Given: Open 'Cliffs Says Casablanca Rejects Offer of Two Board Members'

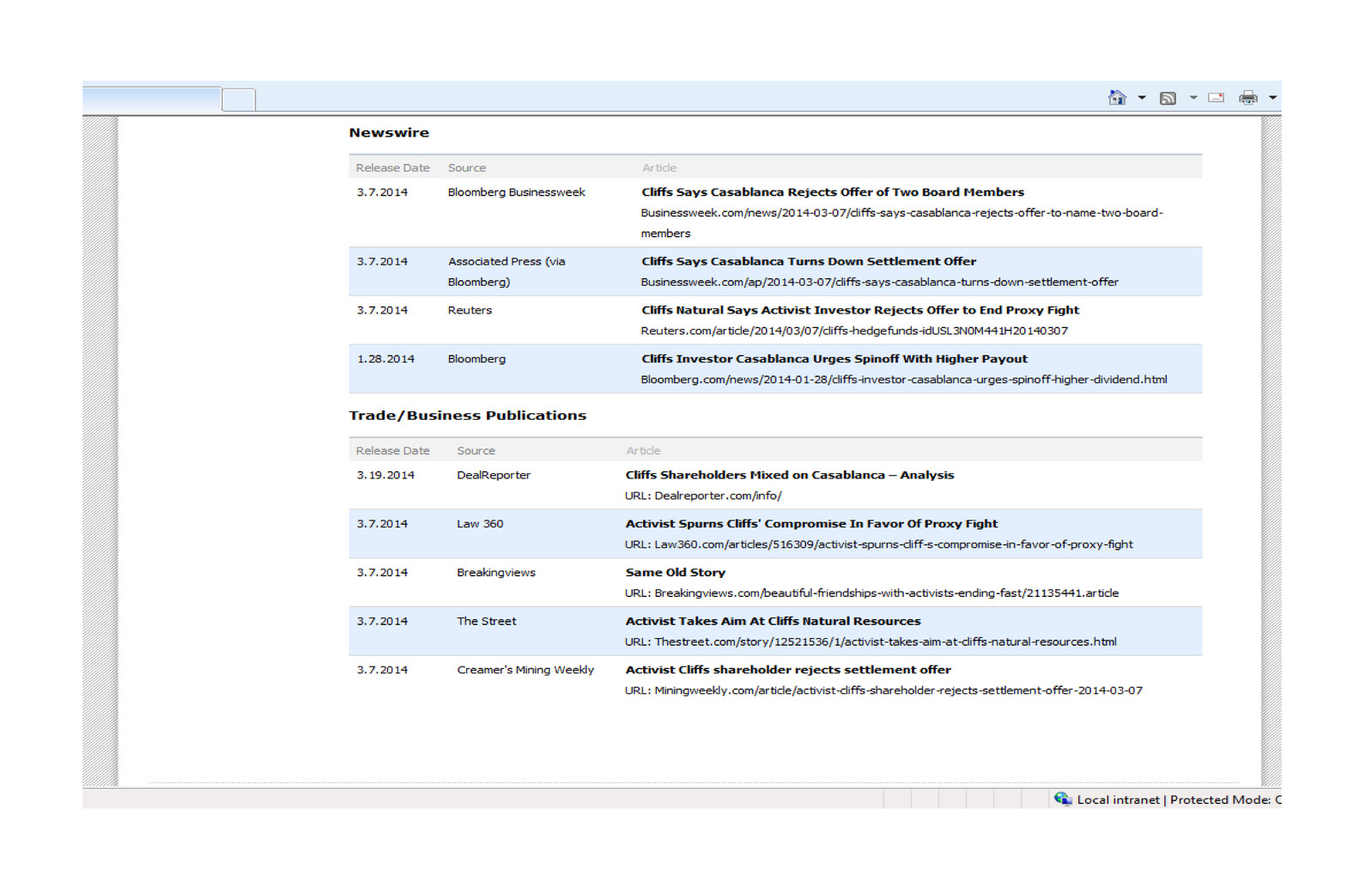Looking at the screenshot, I should (833, 192).
